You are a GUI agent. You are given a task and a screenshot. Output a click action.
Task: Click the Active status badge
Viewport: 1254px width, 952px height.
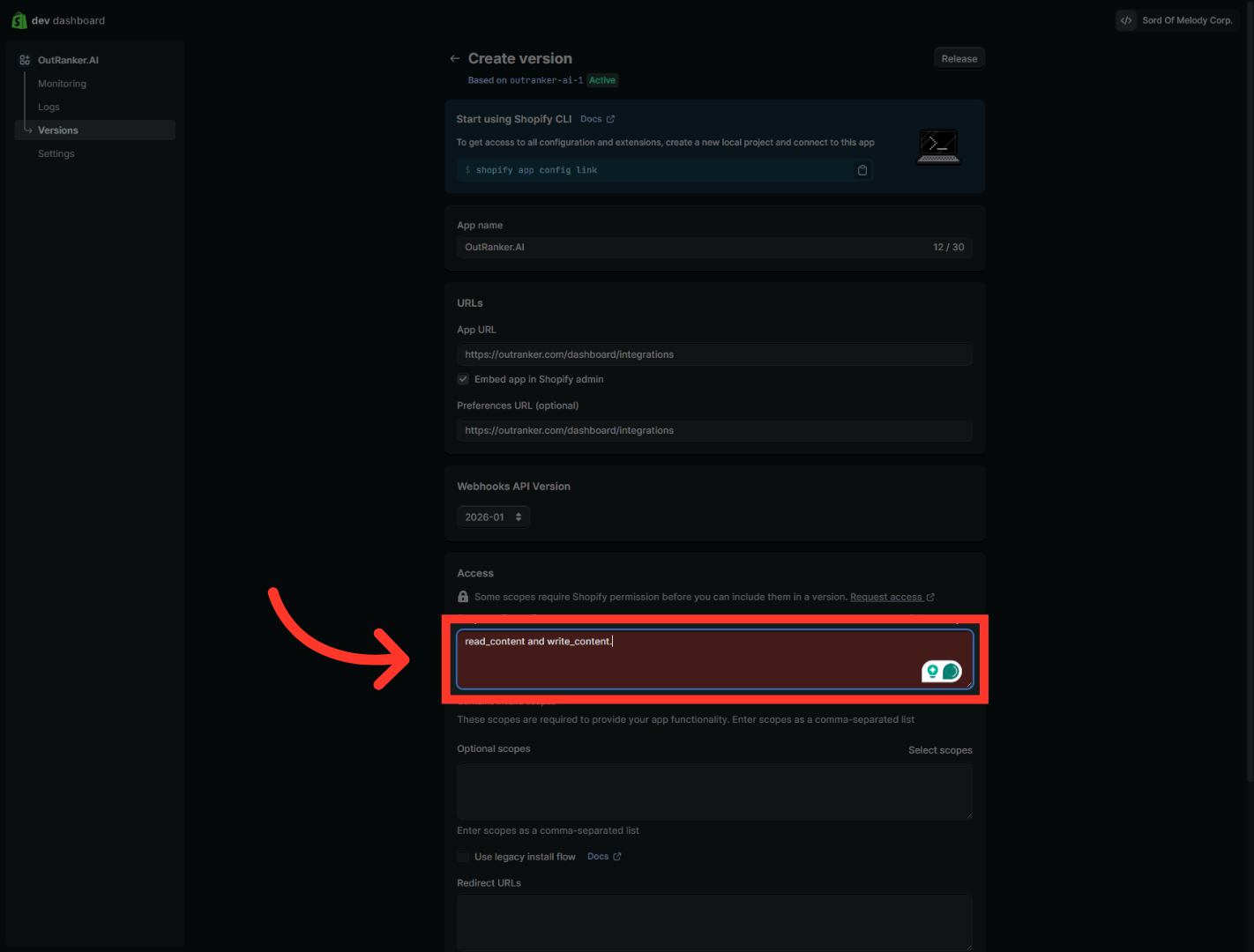[x=602, y=80]
